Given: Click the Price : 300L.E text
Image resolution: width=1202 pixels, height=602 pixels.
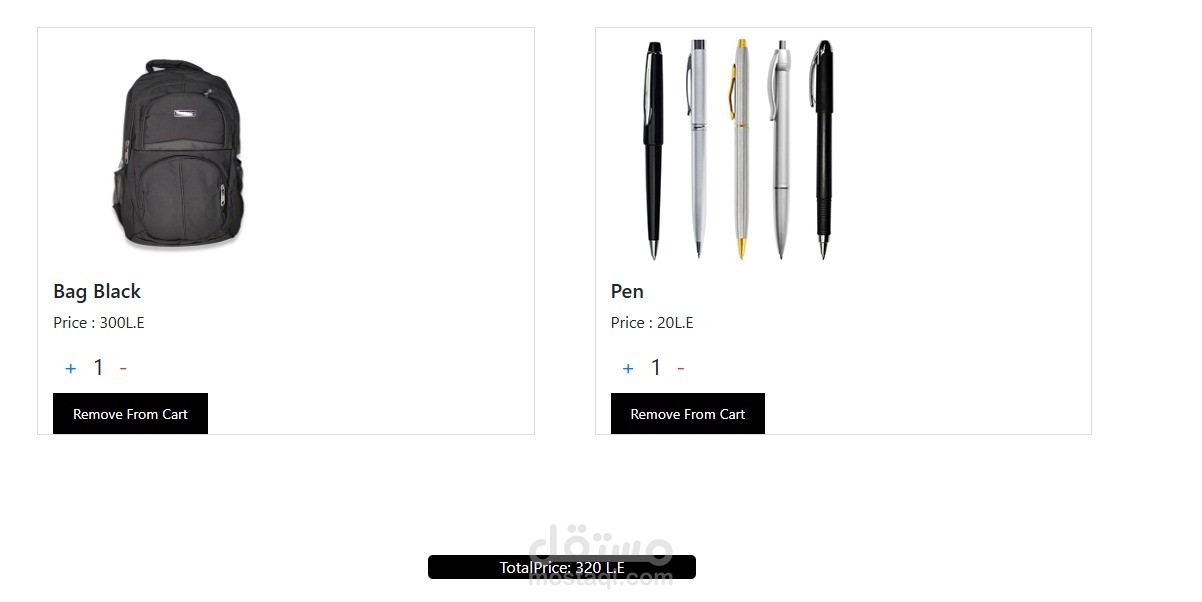Looking at the screenshot, I should click(x=99, y=322).
